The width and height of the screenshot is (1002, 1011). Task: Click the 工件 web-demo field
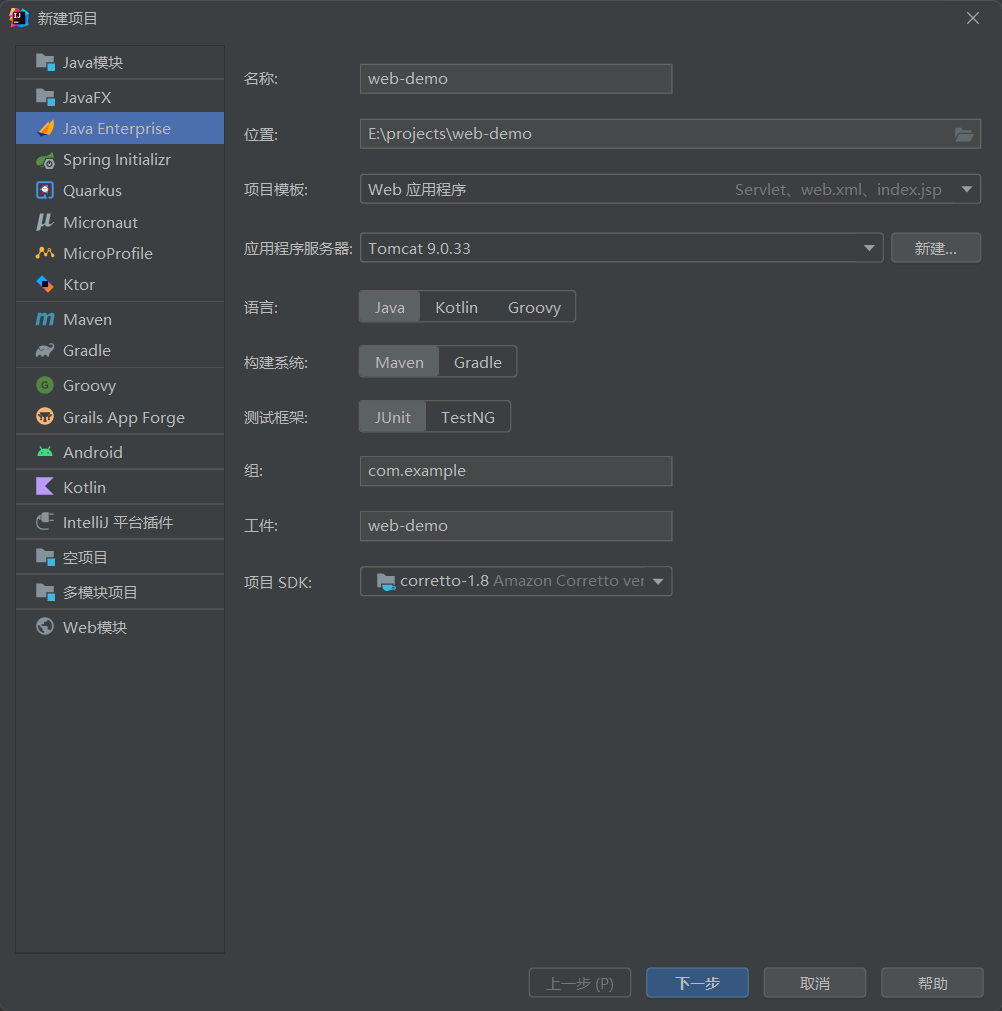pyautogui.click(x=516, y=525)
